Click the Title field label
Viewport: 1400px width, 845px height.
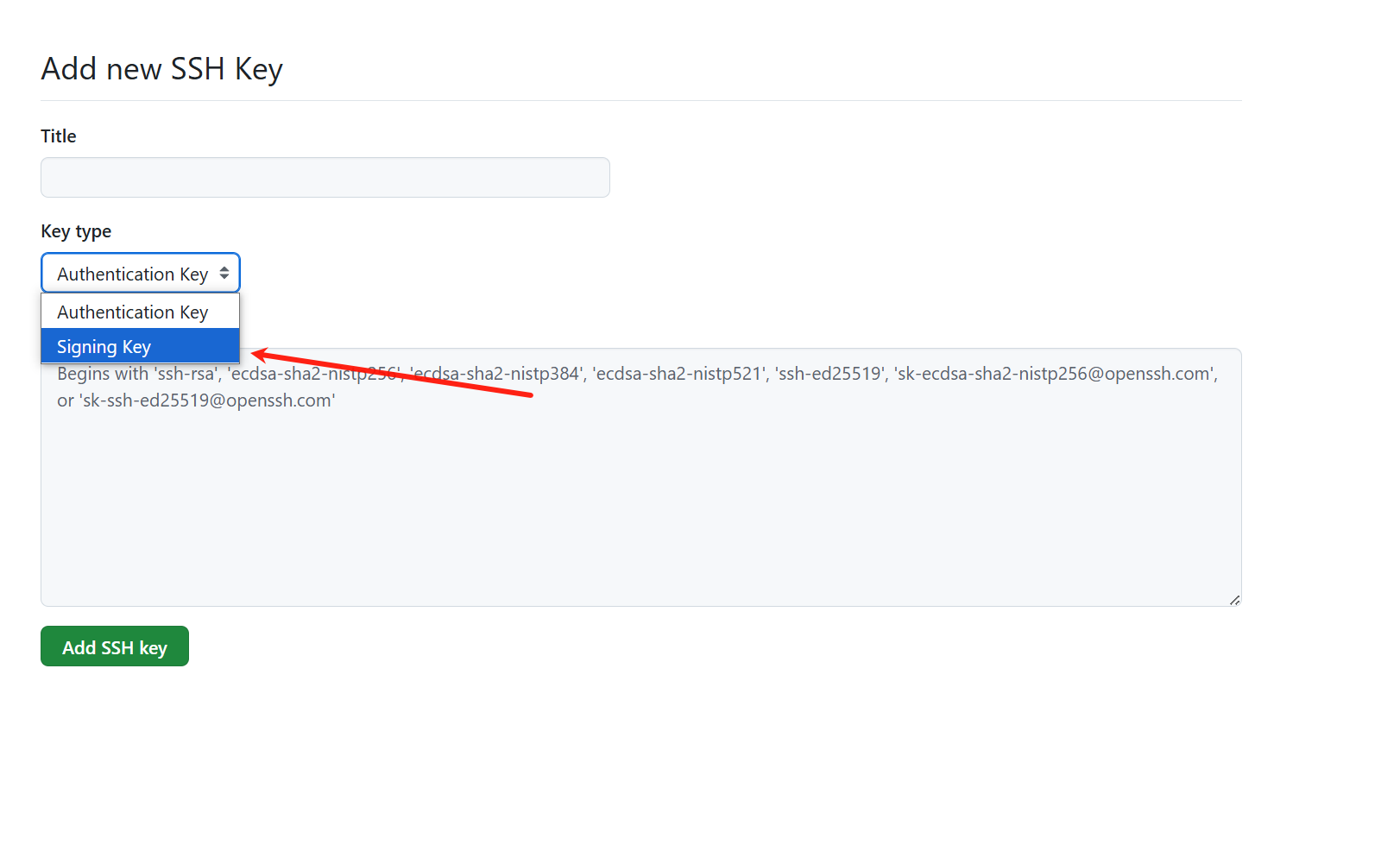pos(59,136)
